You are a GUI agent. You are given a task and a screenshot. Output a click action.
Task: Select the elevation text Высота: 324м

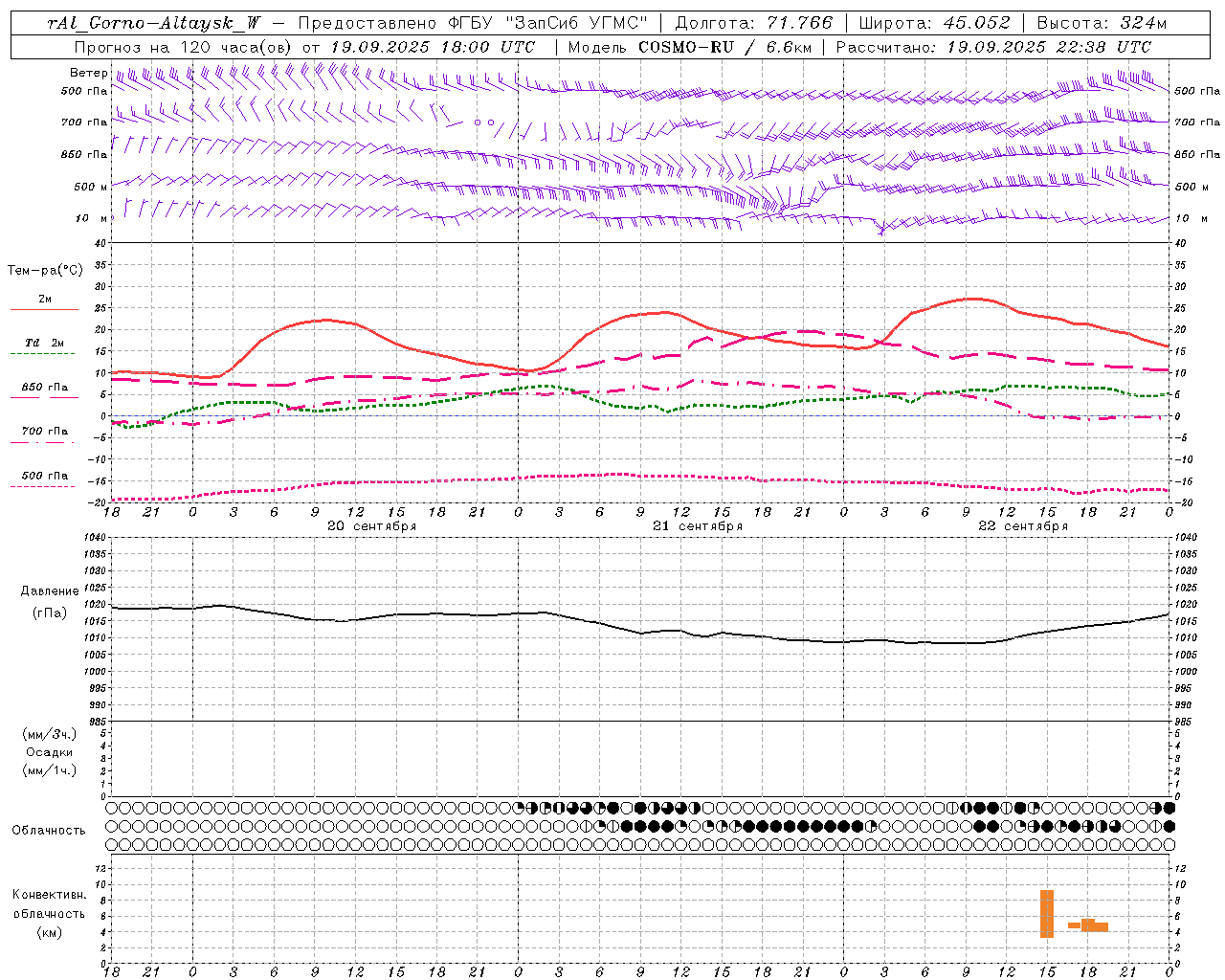tap(1102, 23)
